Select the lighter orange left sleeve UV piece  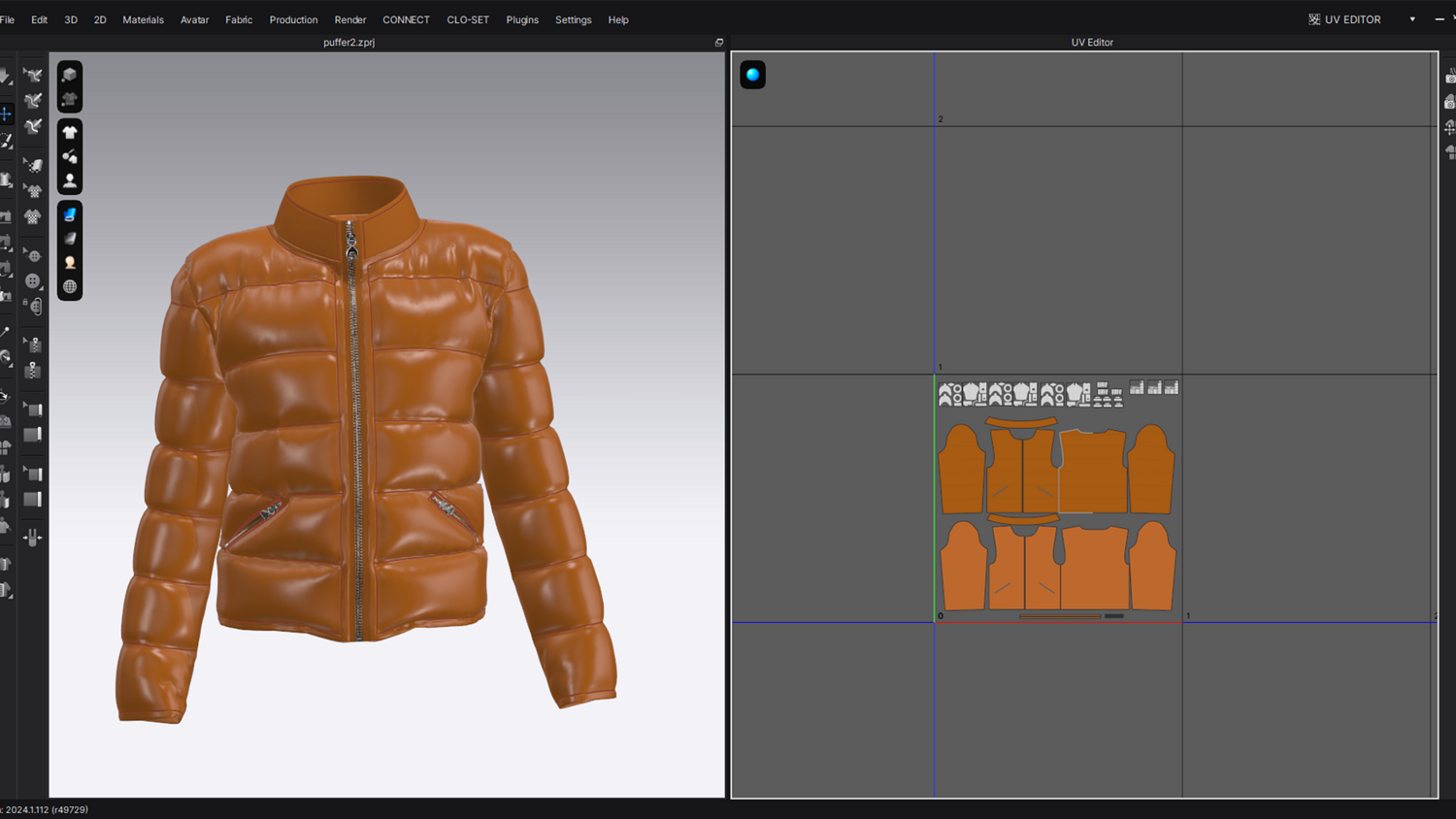tap(963, 566)
